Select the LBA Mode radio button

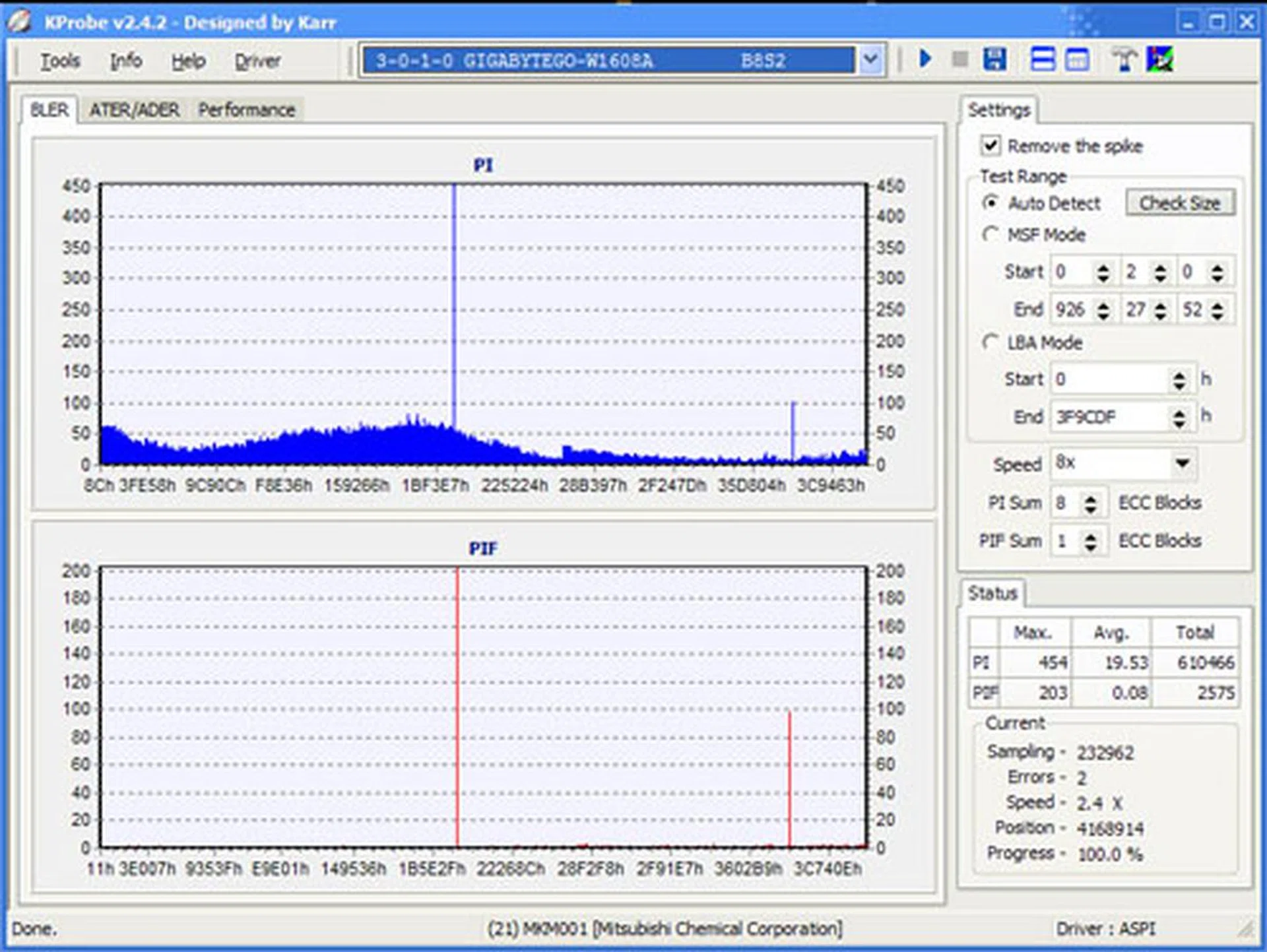click(x=990, y=342)
